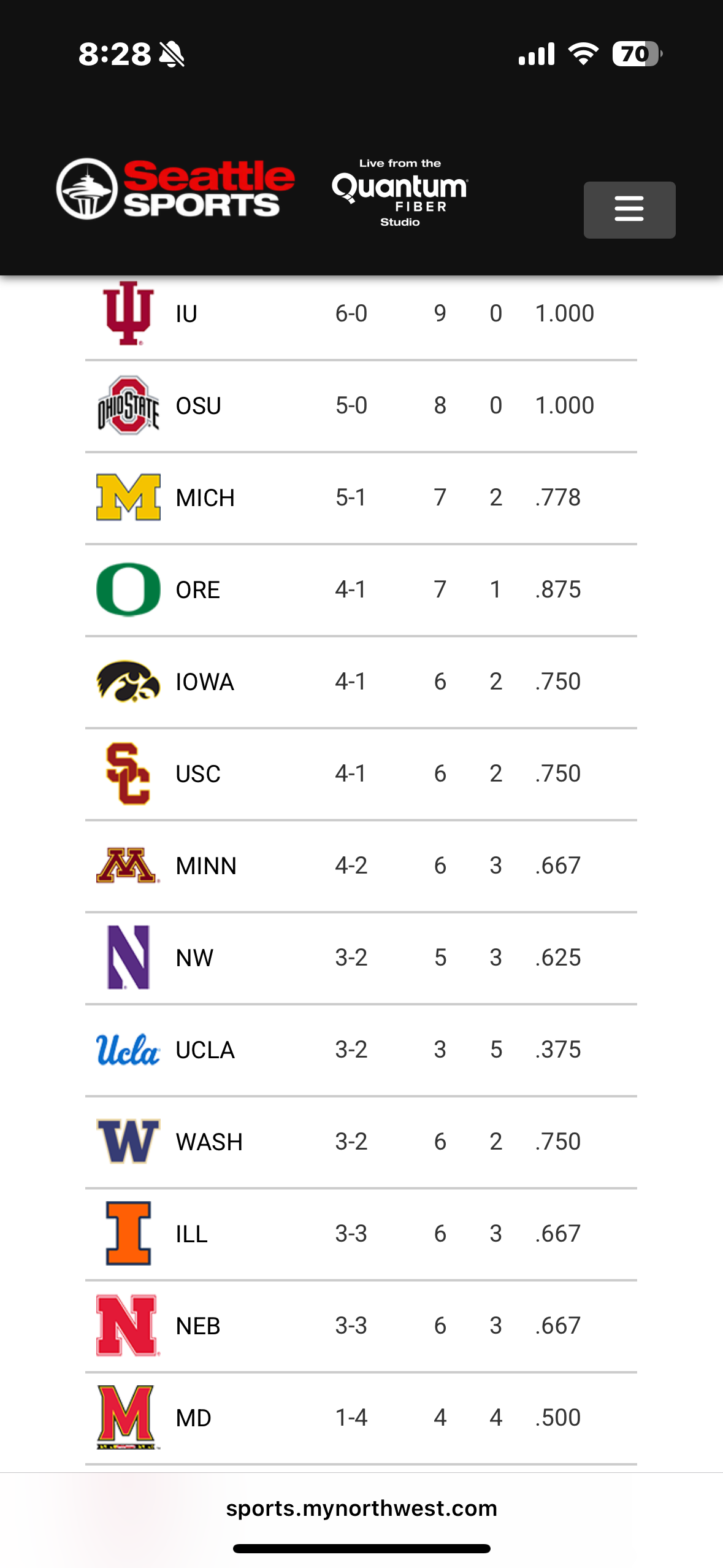Click the Indiana Hoosiers team logo
This screenshot has width=723, height=1568.
(x=128, y=313)
